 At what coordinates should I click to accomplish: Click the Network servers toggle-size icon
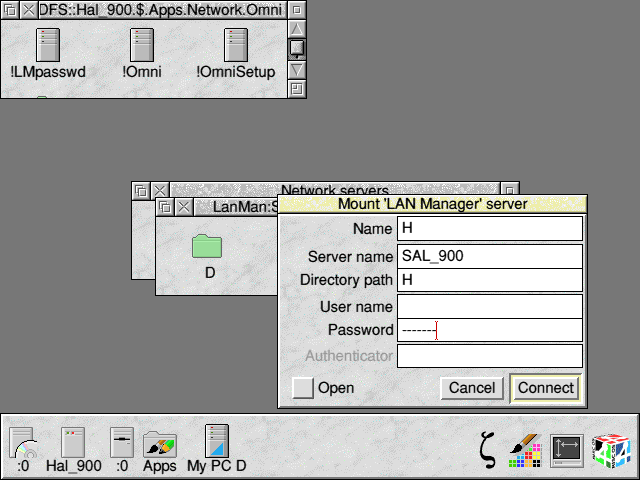[x=510, y=189]
